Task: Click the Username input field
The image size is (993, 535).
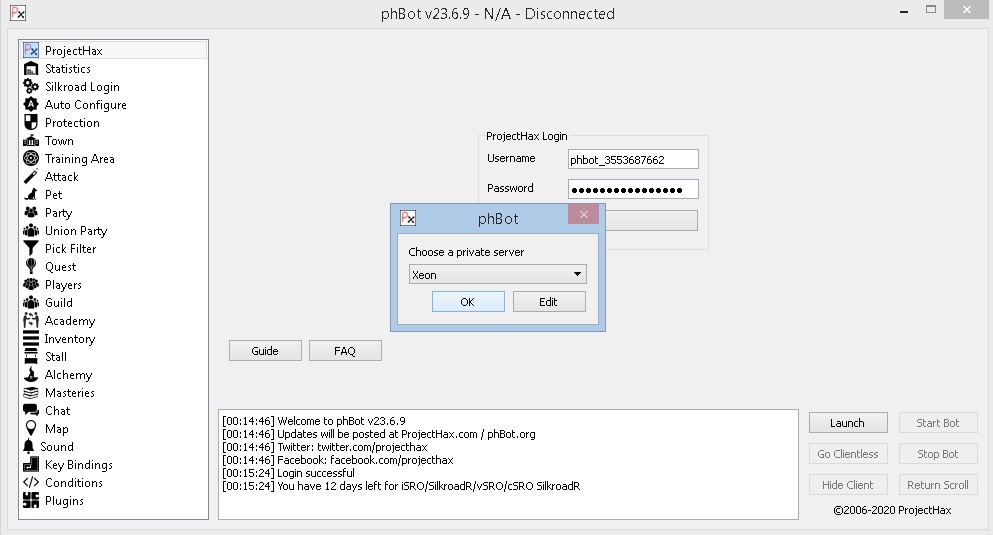Action: pyautogui.click(x=632, y=159)
